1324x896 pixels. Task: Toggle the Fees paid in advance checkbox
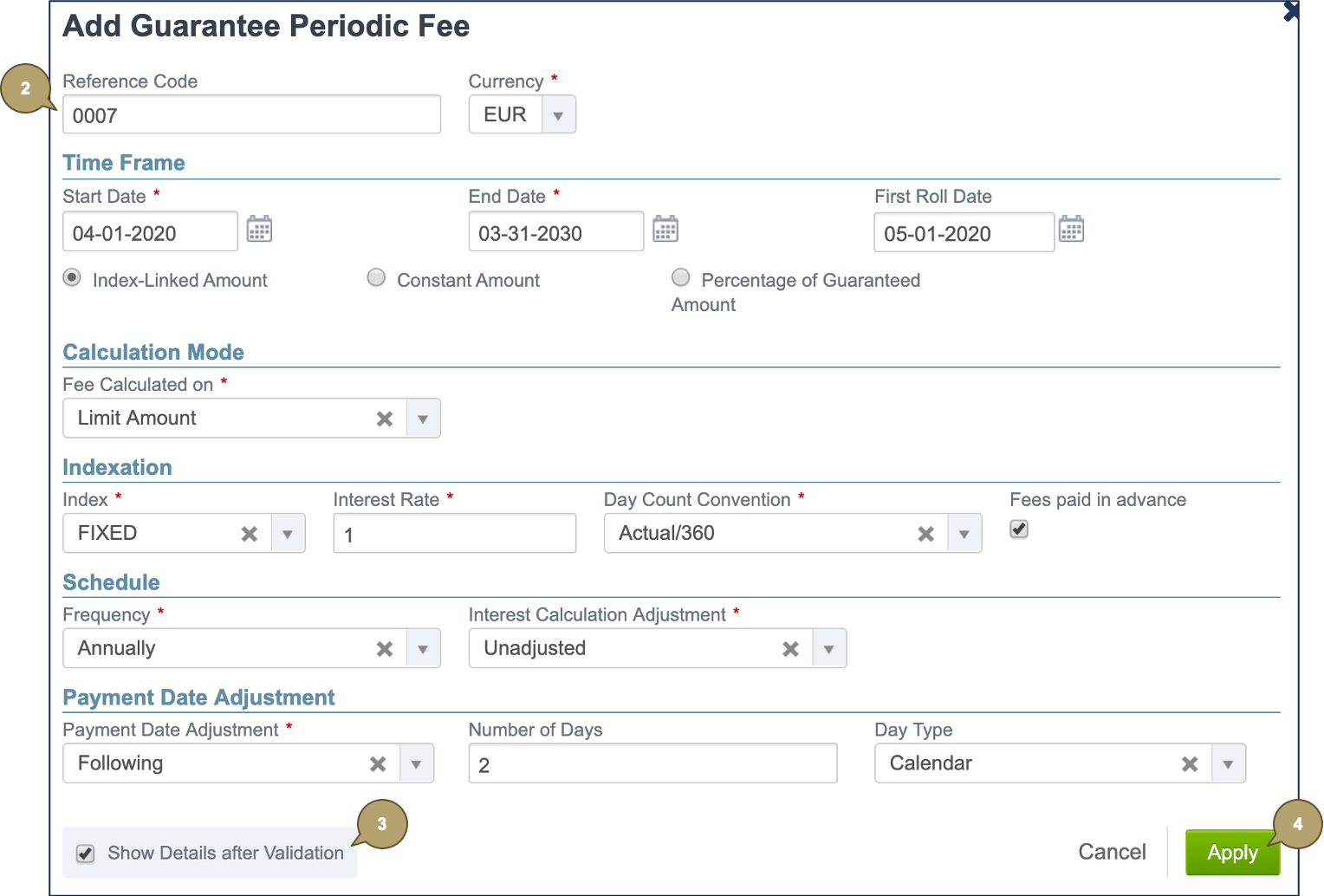pos(1019,529)
